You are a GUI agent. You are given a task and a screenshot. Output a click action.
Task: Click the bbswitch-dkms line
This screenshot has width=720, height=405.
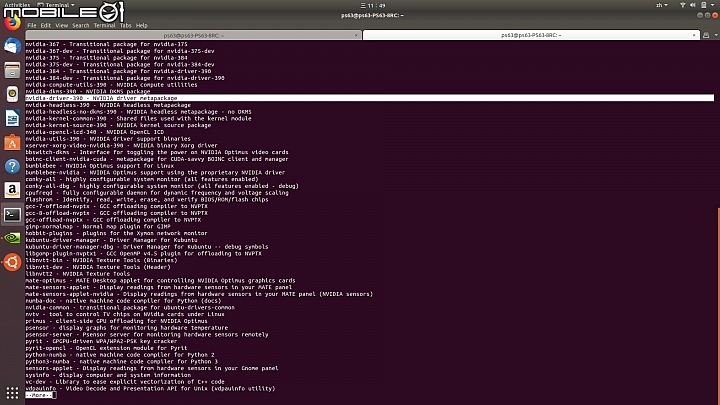[x=157, y=152]
